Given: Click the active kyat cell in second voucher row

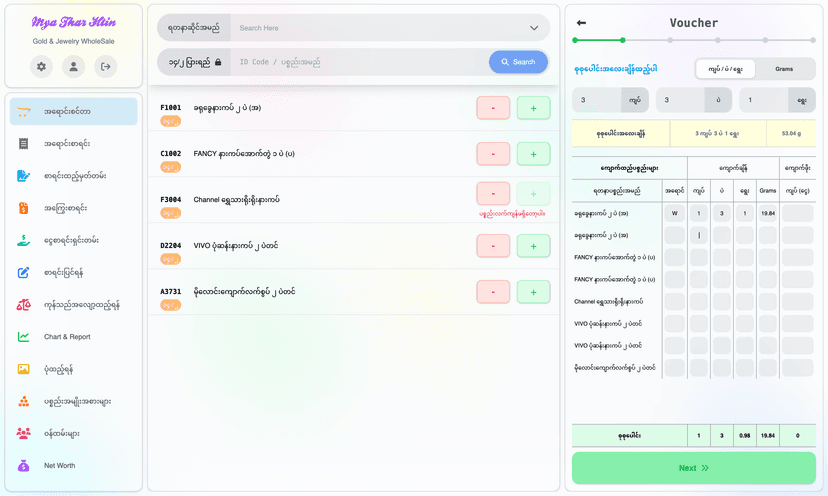Looking at the screenshot, I should tap(699, 236).
